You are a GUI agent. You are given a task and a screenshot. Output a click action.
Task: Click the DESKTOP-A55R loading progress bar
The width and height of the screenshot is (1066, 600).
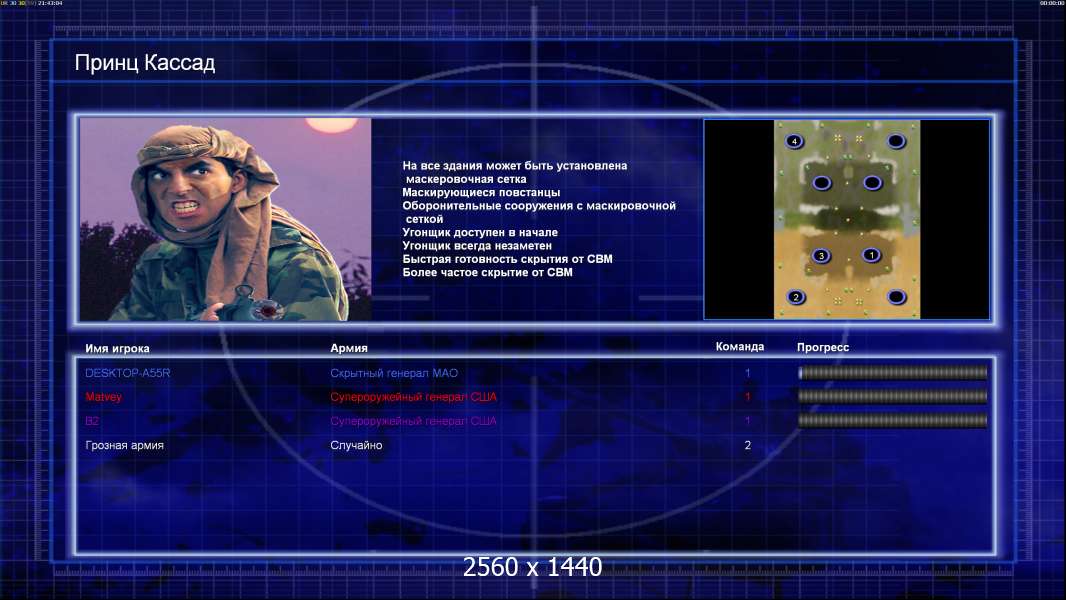[x=893, y=372]
